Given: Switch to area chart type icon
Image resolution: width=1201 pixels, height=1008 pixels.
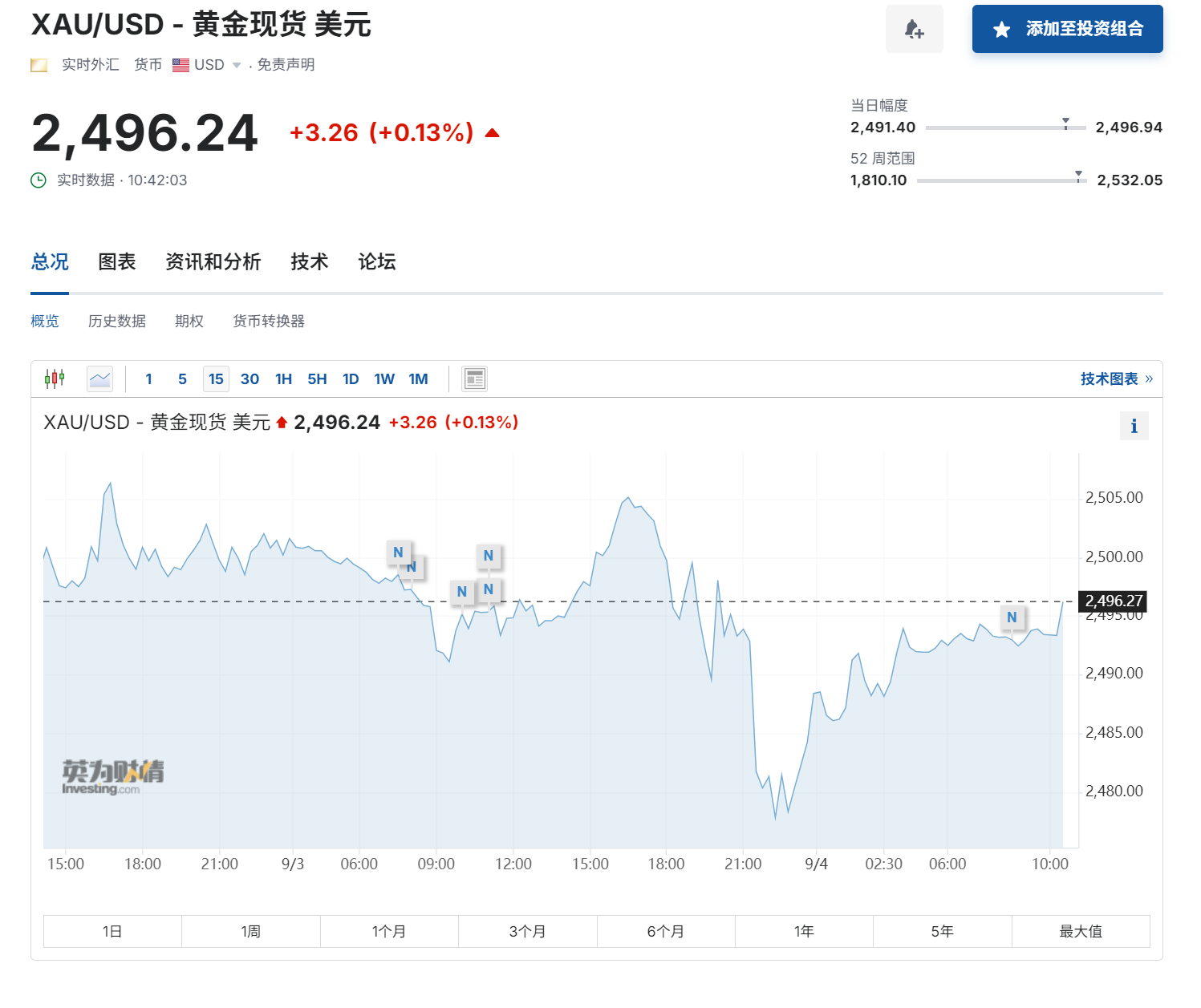Looking at the screenshot, I should (100, 379).
